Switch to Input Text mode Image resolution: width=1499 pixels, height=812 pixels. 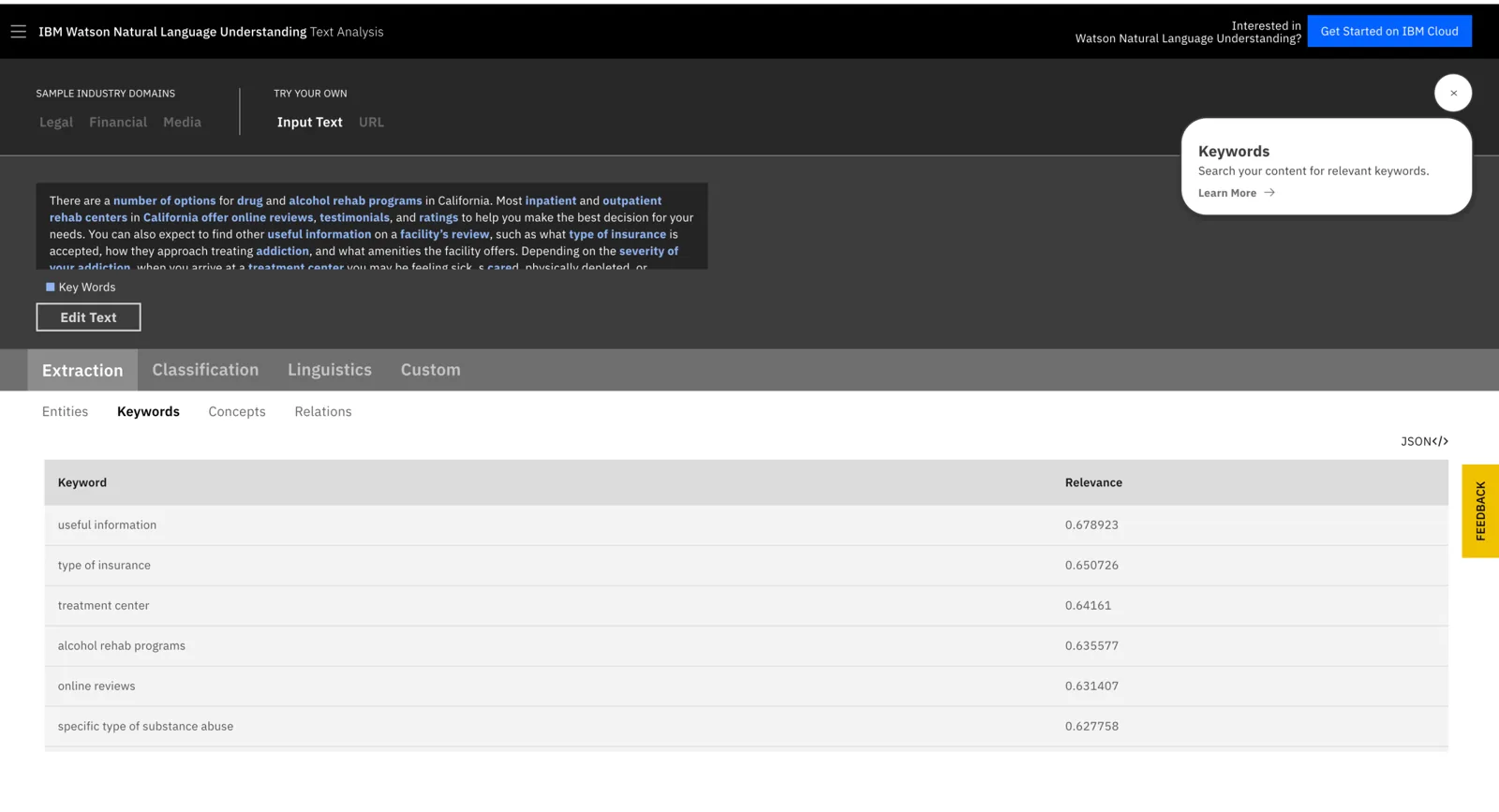click(x=309, y=122)
